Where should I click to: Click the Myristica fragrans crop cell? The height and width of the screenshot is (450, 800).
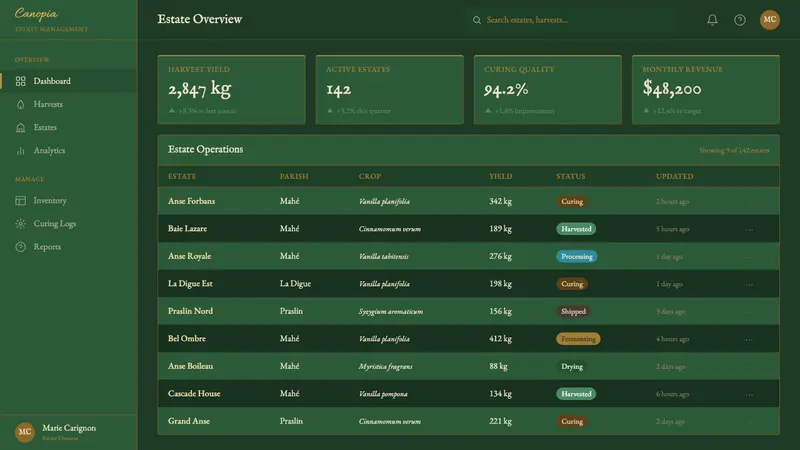(385, 367)
